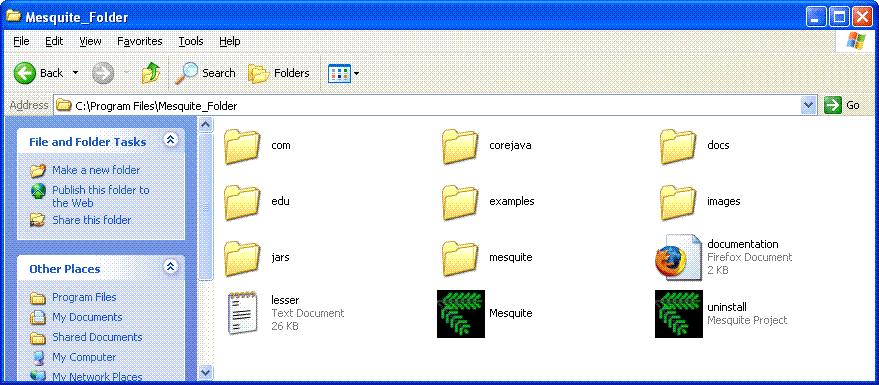Click the 'corejava' folder name

tap(510, 146)
